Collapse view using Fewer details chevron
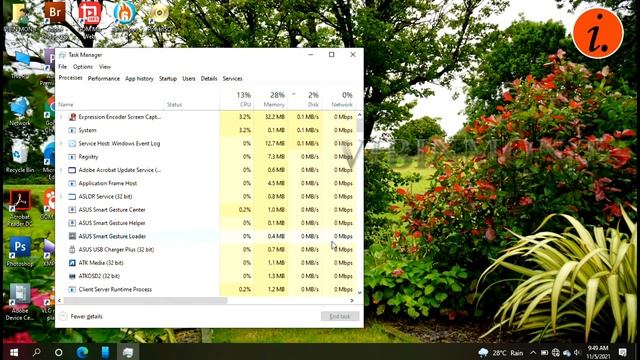 (63, 316)
